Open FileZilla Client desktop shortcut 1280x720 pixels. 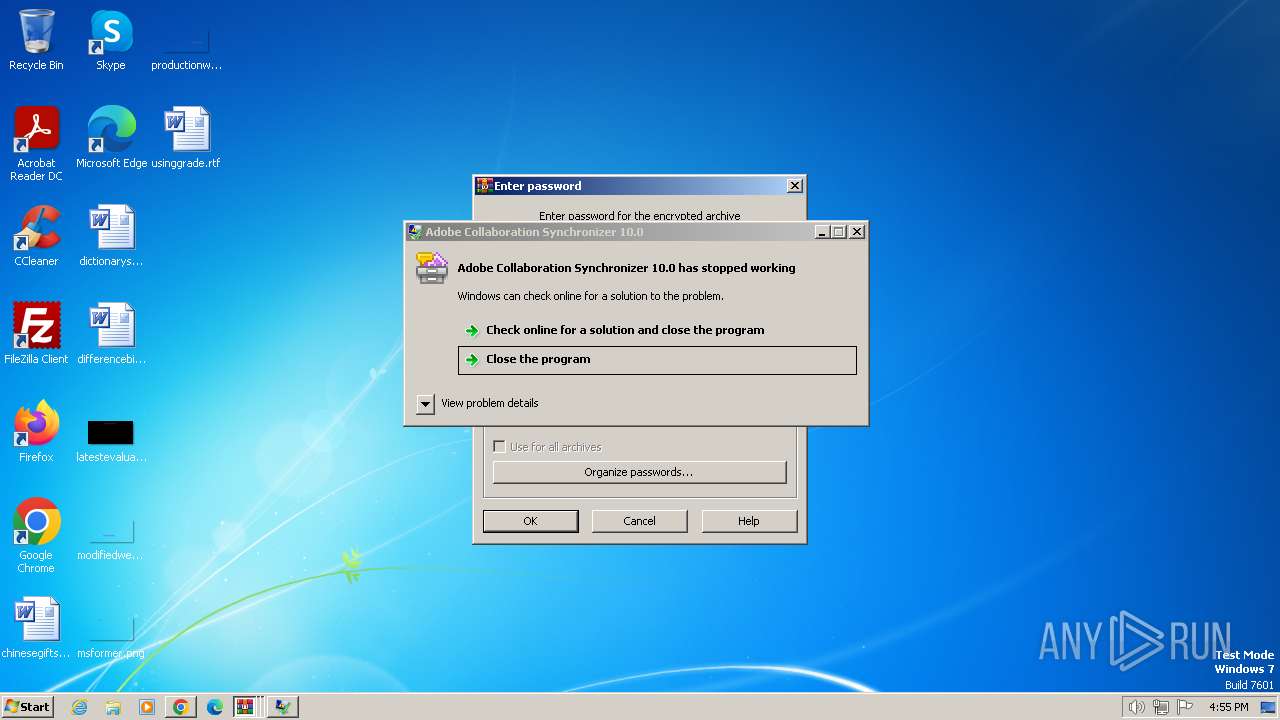[36, 333]
